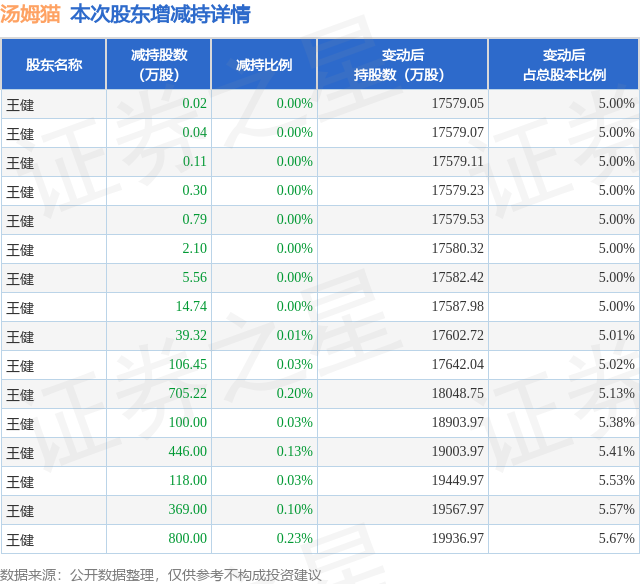Click the 17580.32 holdings value
The width and height of the screenshot is (640, 584).
coord(458,248)
